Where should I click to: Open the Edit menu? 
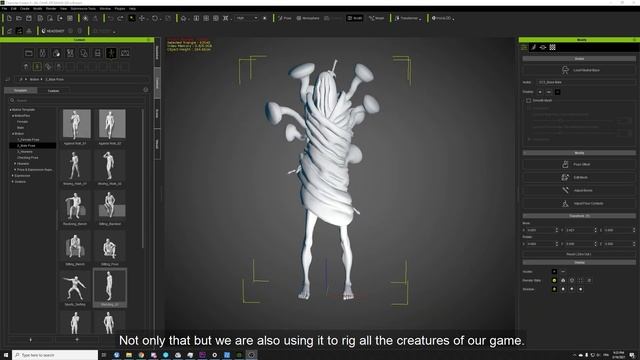click(13, 9)
